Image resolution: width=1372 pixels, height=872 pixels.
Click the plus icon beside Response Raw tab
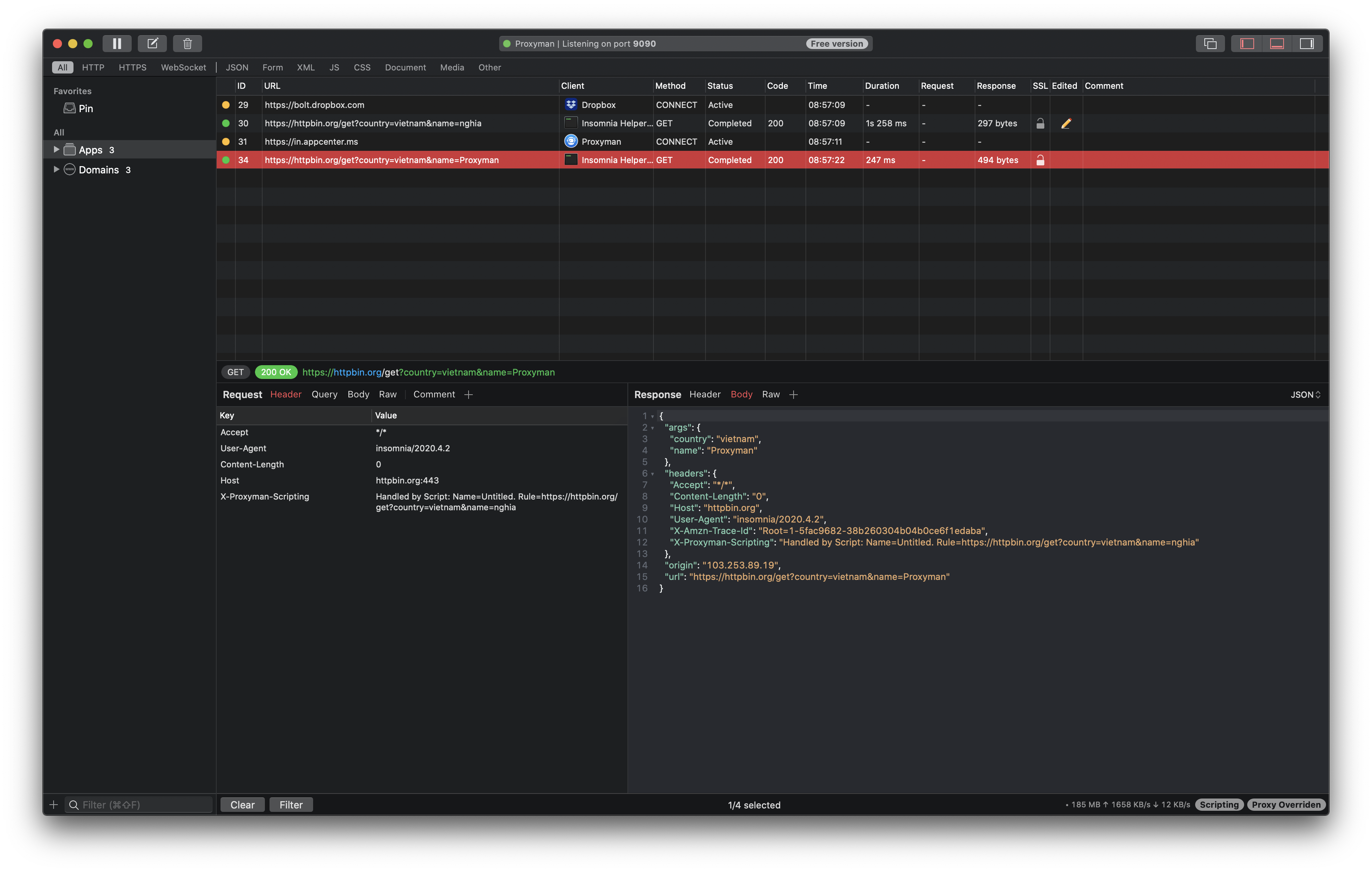(x=793, y=394)
